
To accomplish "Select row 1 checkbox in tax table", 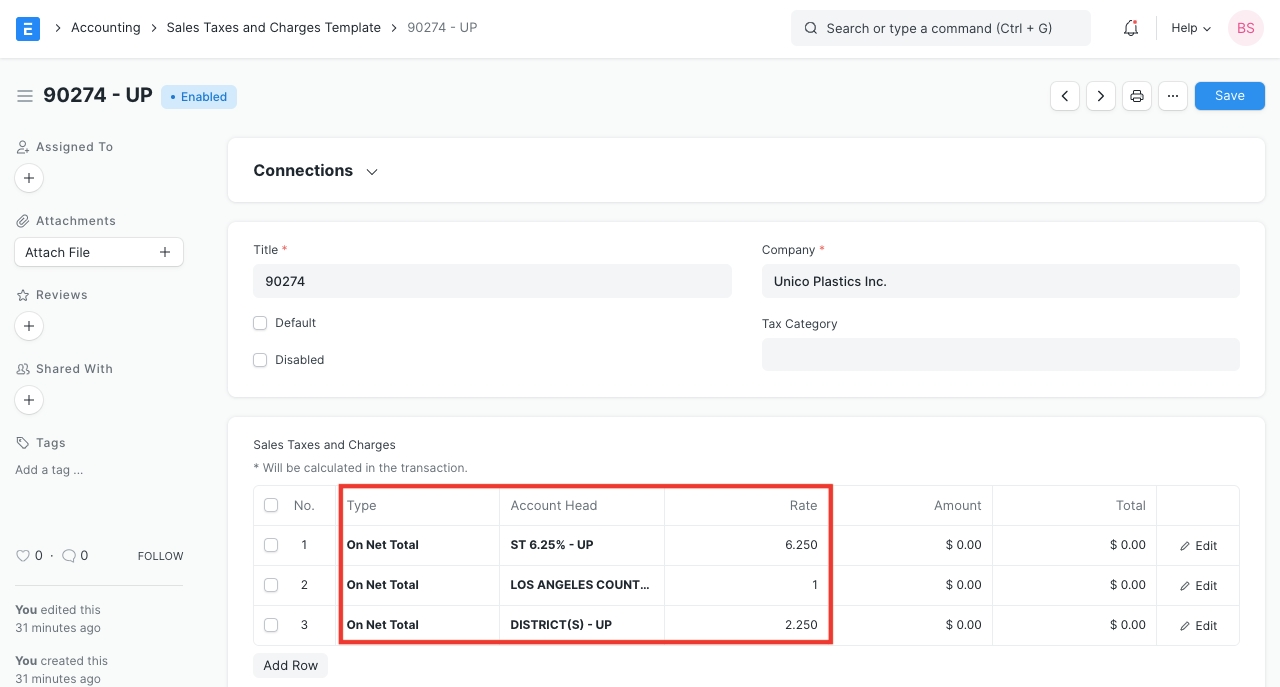I will 271,545.
